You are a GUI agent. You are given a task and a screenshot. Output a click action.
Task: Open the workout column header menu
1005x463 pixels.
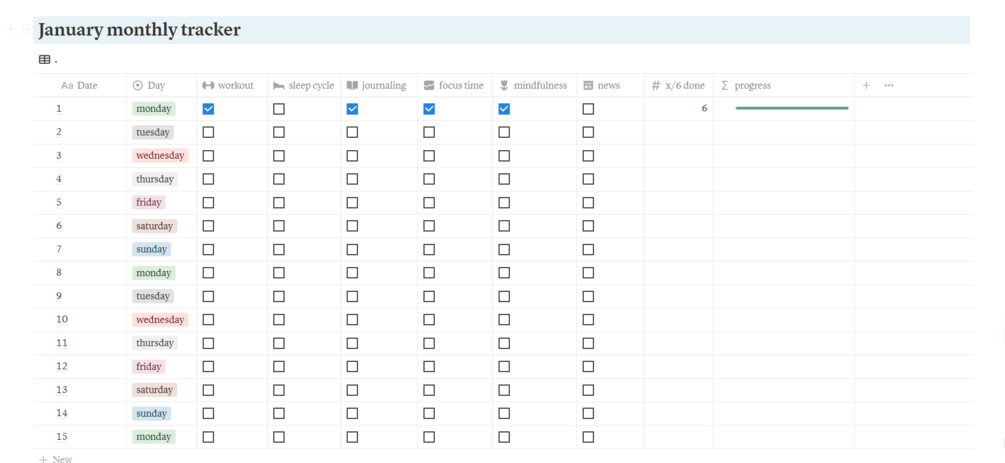point(232,85)
